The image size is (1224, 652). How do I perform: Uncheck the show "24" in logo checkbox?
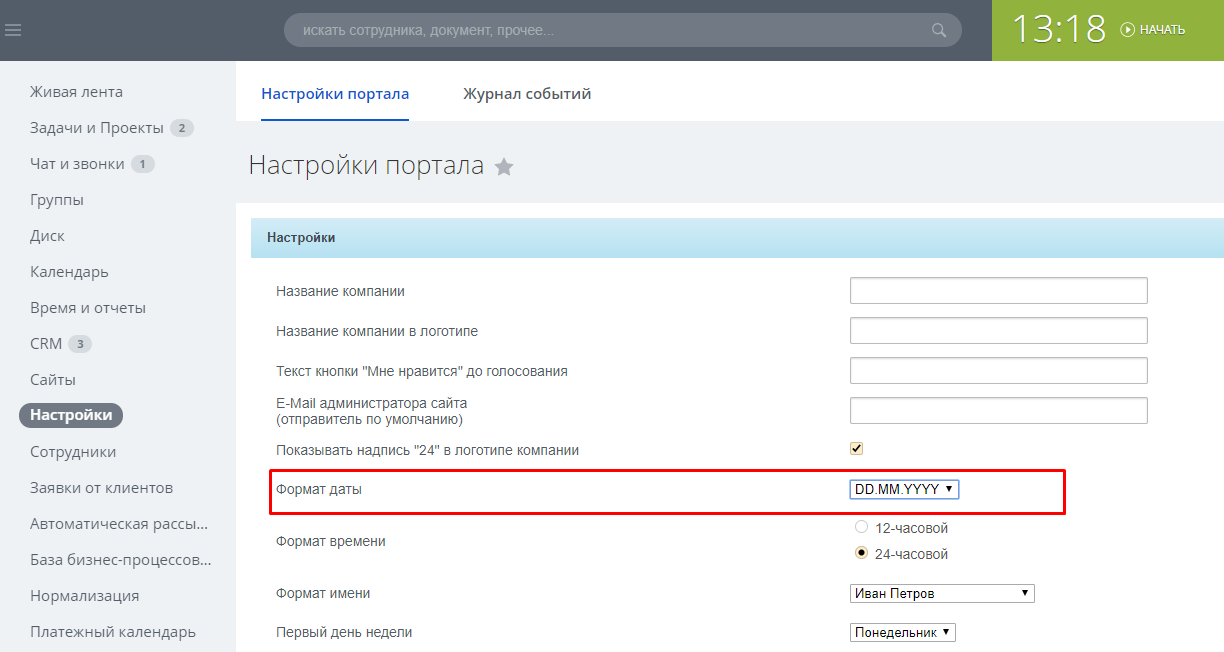[x=856, y=449]
